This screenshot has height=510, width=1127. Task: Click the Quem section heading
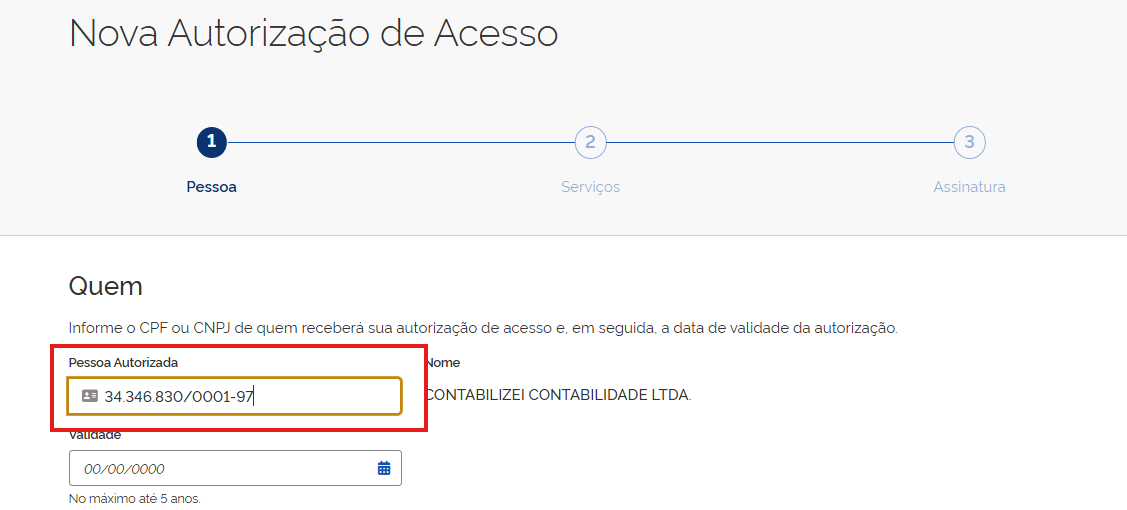(105, 286)
